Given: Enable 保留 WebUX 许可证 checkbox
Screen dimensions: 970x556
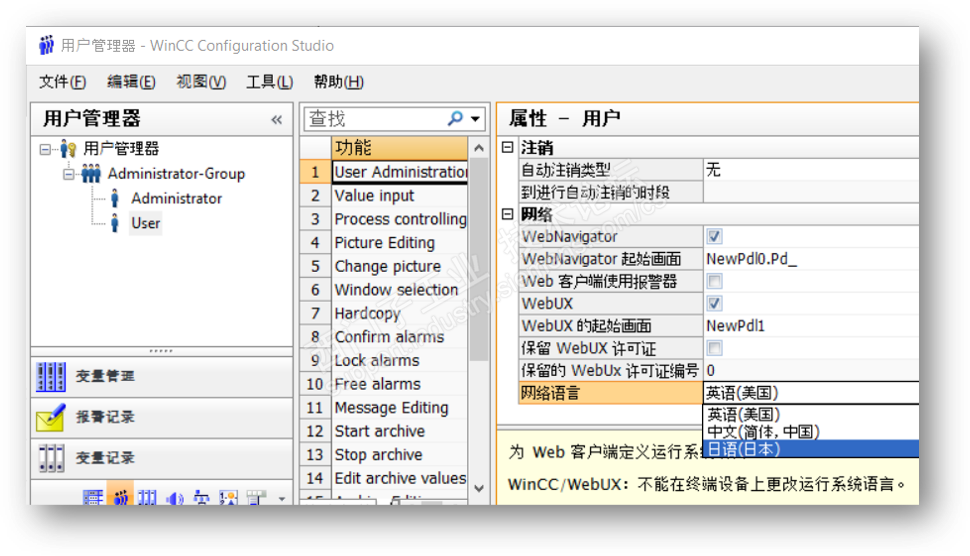Looking at the screenshot, I should pos(715,348).
